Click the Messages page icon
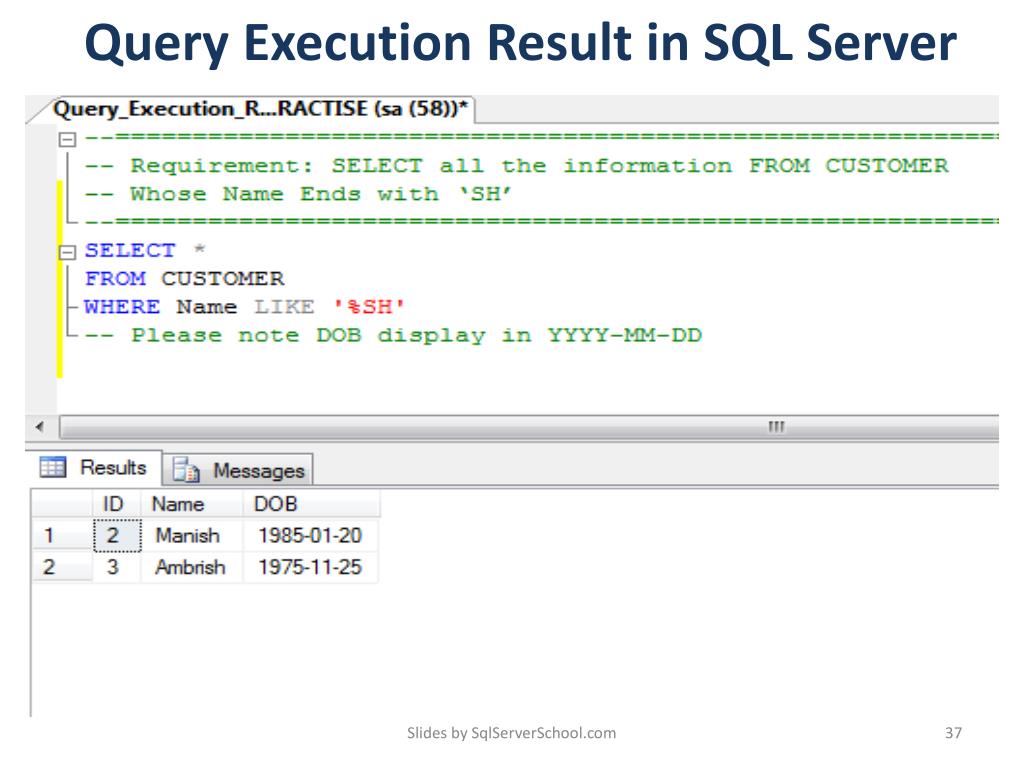 point(186,470)
